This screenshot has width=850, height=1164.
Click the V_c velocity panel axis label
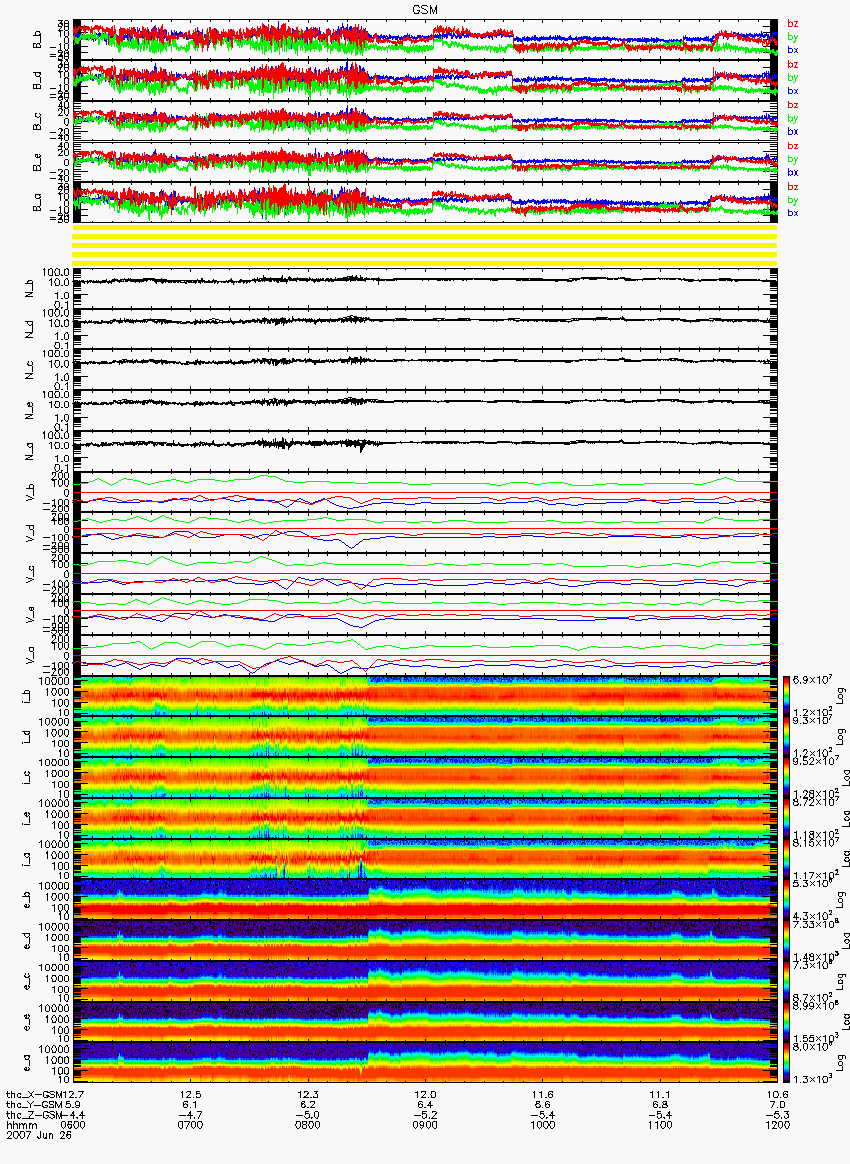coord(30,573)
